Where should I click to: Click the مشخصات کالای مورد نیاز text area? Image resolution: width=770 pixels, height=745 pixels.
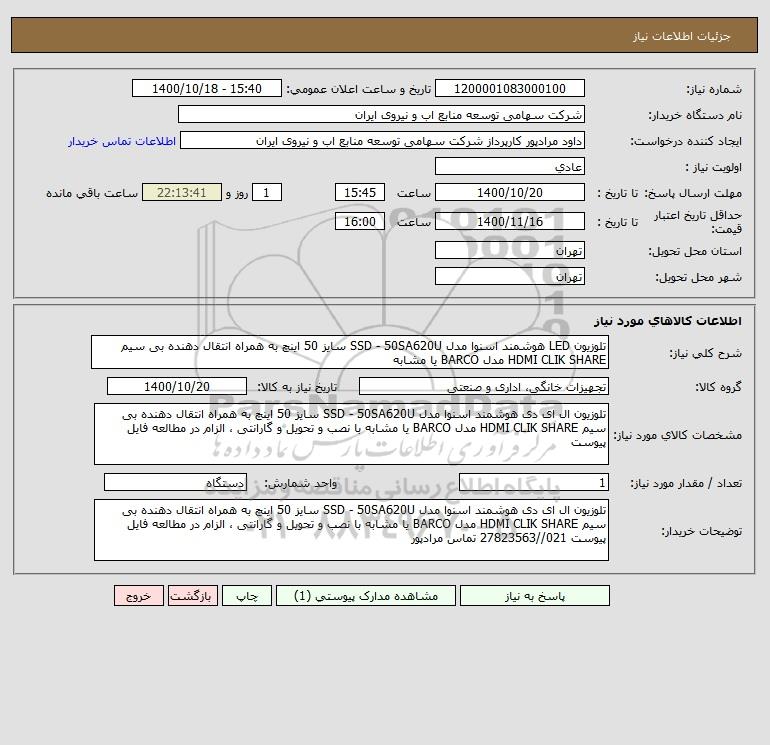[x=351, y=434]
